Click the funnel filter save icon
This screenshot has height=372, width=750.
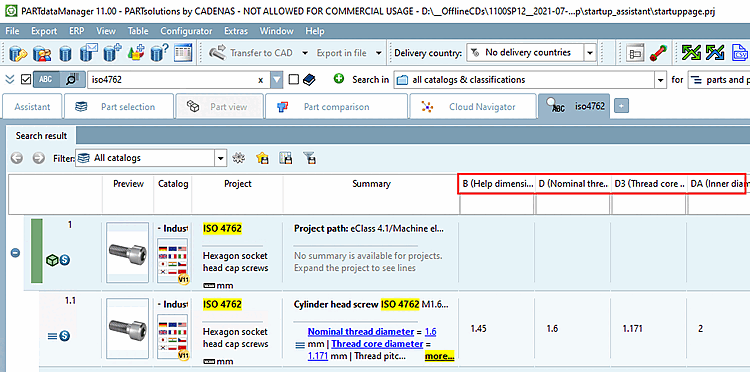pos(309,158)
